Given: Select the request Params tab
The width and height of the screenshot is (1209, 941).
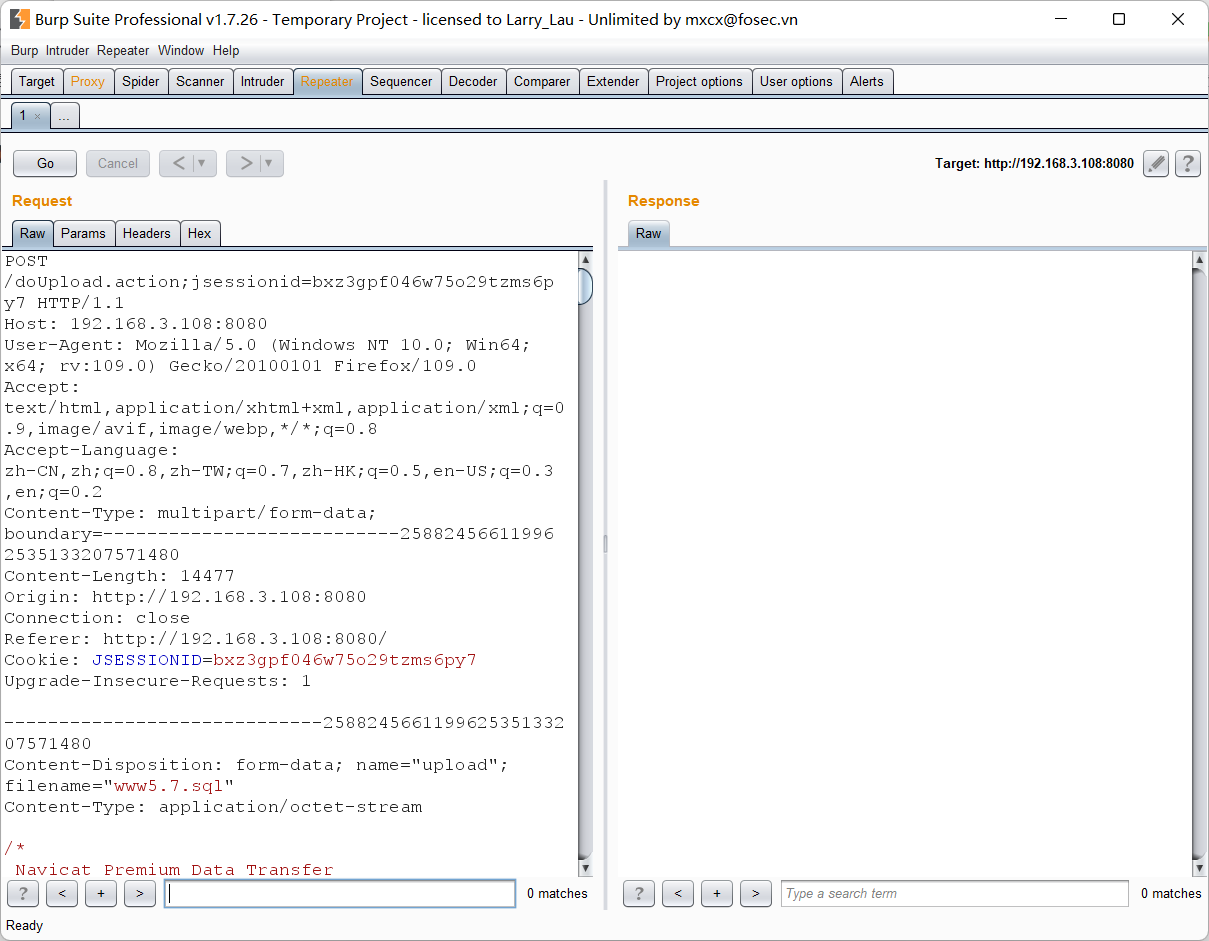Looking at the screenshot, I should [x=83, y=233].
